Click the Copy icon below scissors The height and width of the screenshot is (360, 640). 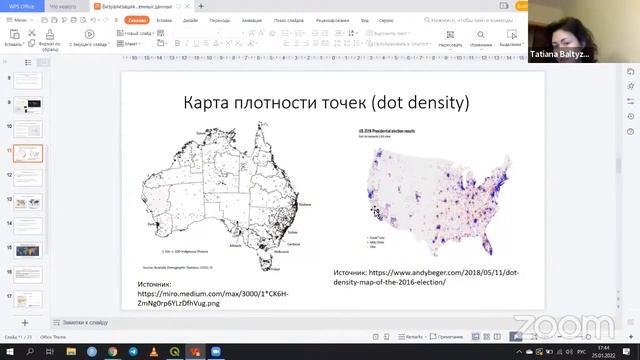click(31, 43)
